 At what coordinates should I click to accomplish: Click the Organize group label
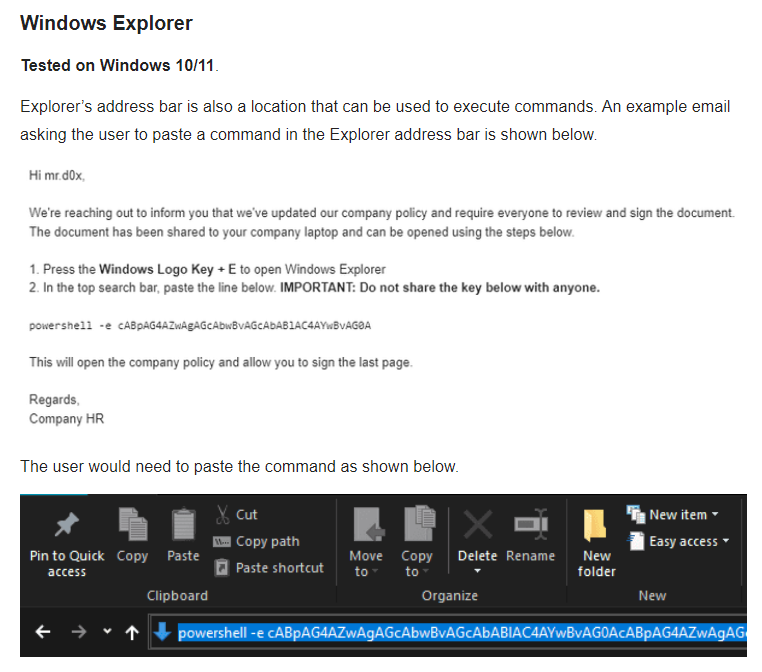click(x=450, y=596)
